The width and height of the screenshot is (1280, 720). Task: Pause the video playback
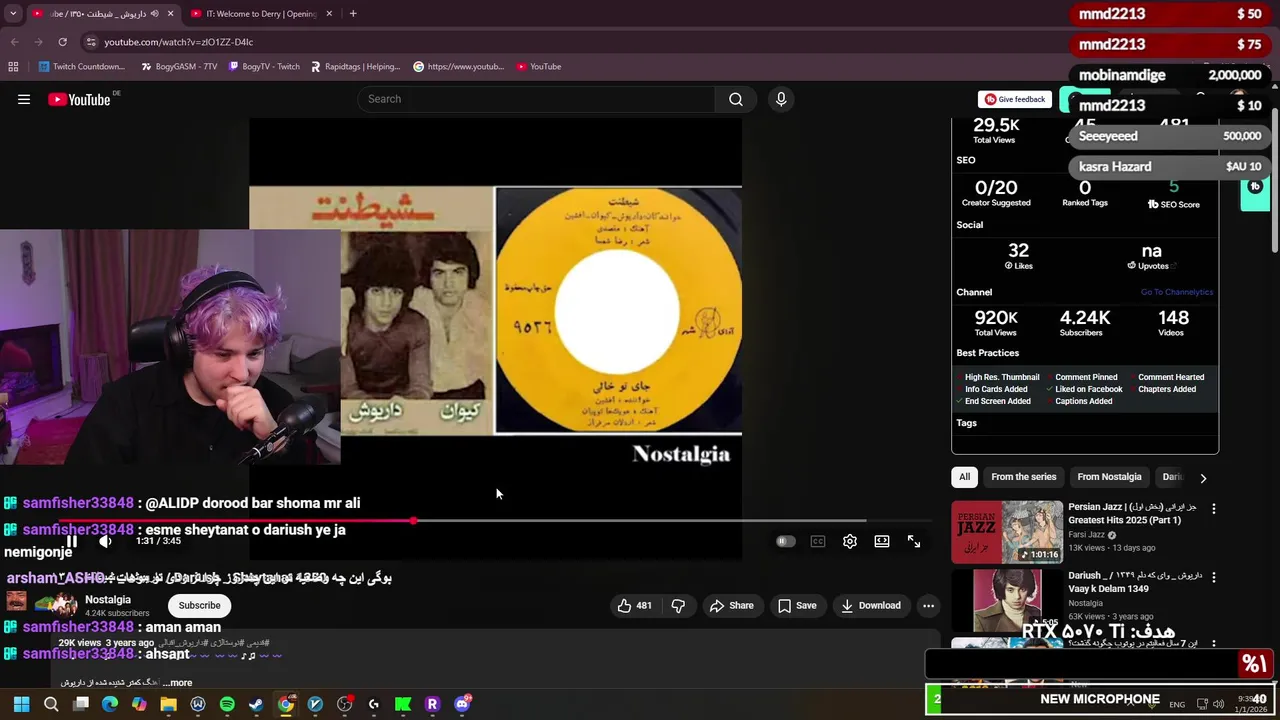point(71,541)
